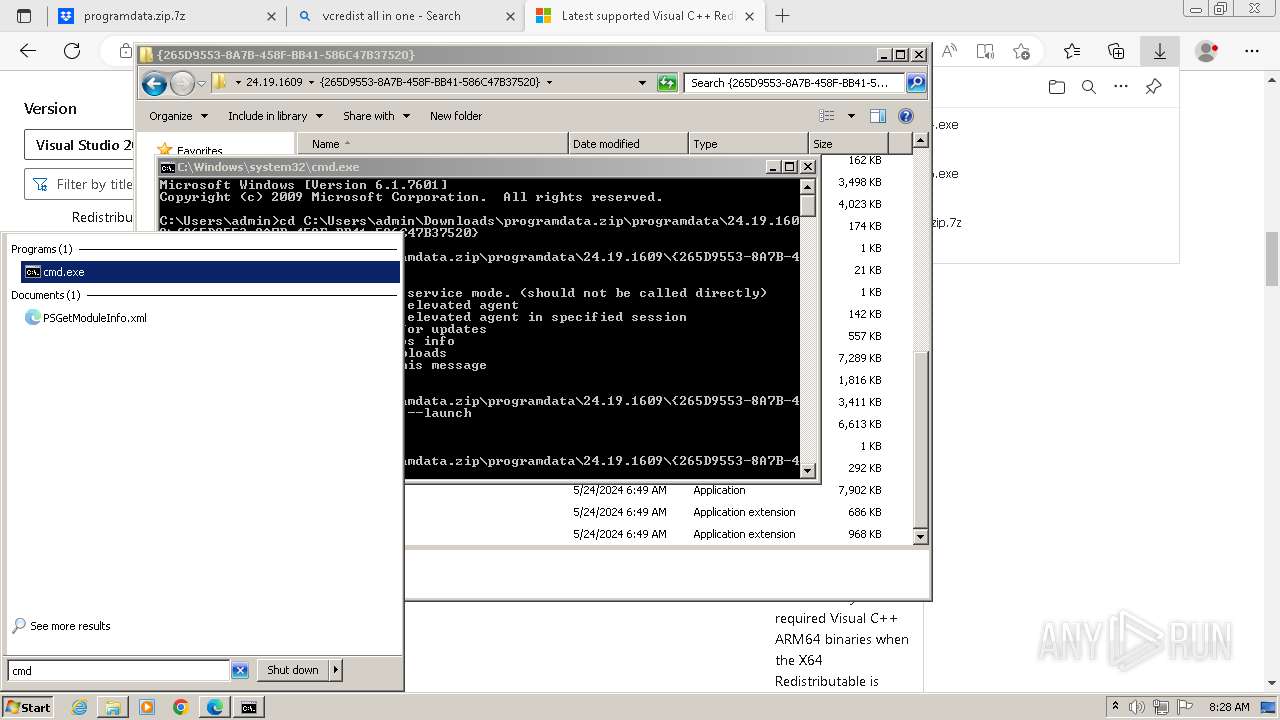
Task: Click the Start menu search box
Action: coord(119,670)
